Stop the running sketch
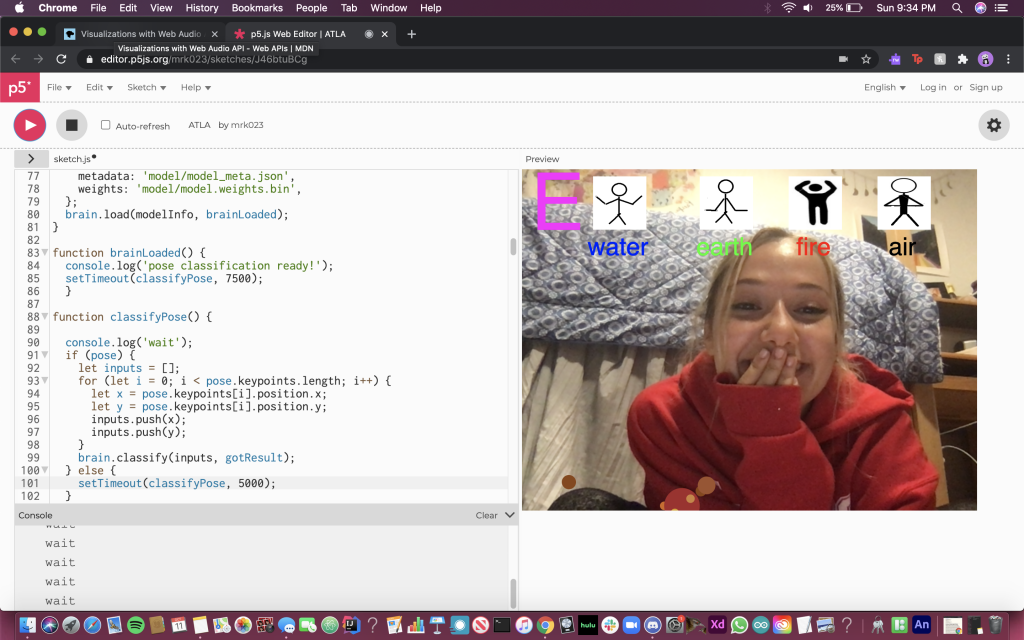Screen dimensions: 1024x640 tap(71, 125)
